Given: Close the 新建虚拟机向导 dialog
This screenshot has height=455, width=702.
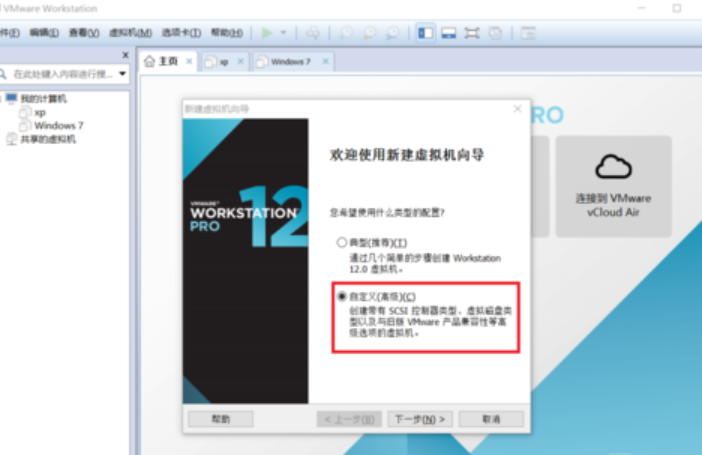Looking at the screenshot, I should tap(518, 109).
